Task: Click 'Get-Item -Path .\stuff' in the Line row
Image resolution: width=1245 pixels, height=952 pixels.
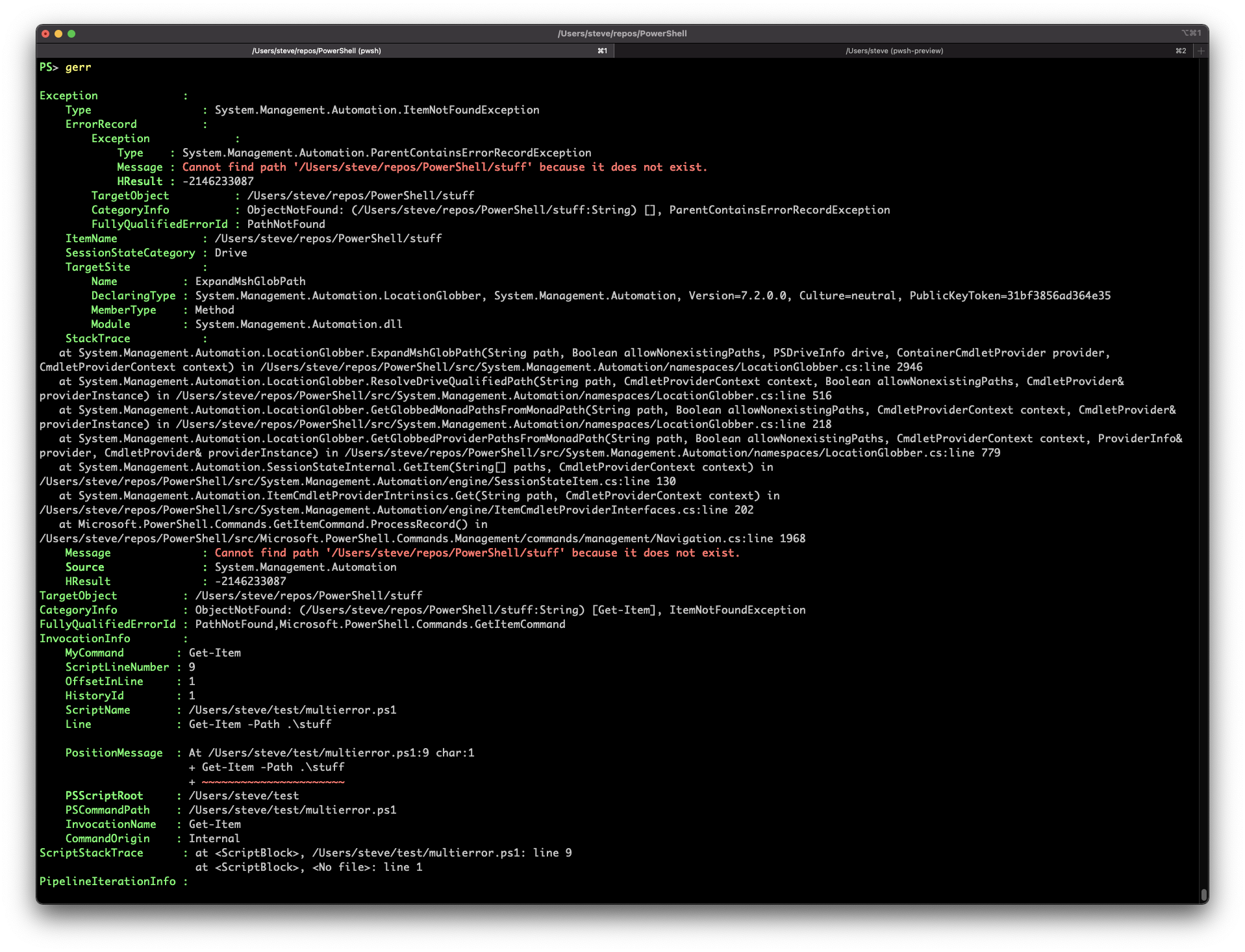Action: pos(260,724)
